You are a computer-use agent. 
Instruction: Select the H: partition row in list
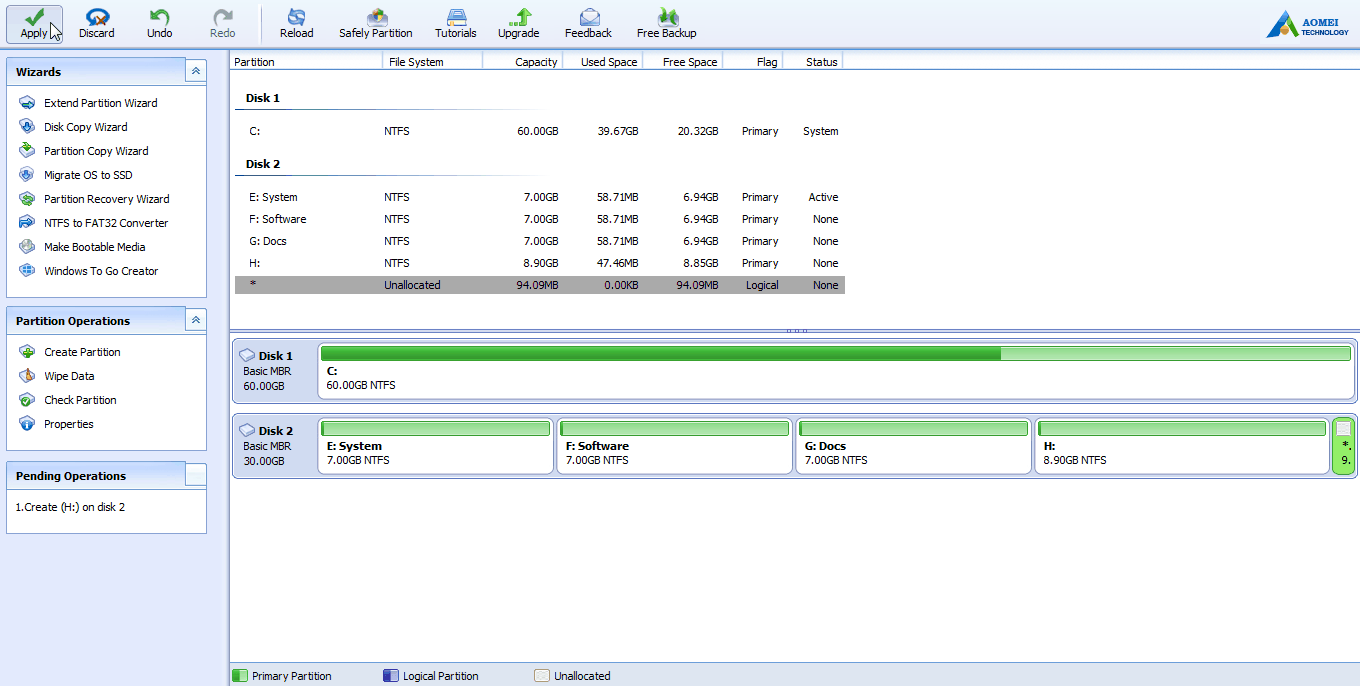coord(540,263)
